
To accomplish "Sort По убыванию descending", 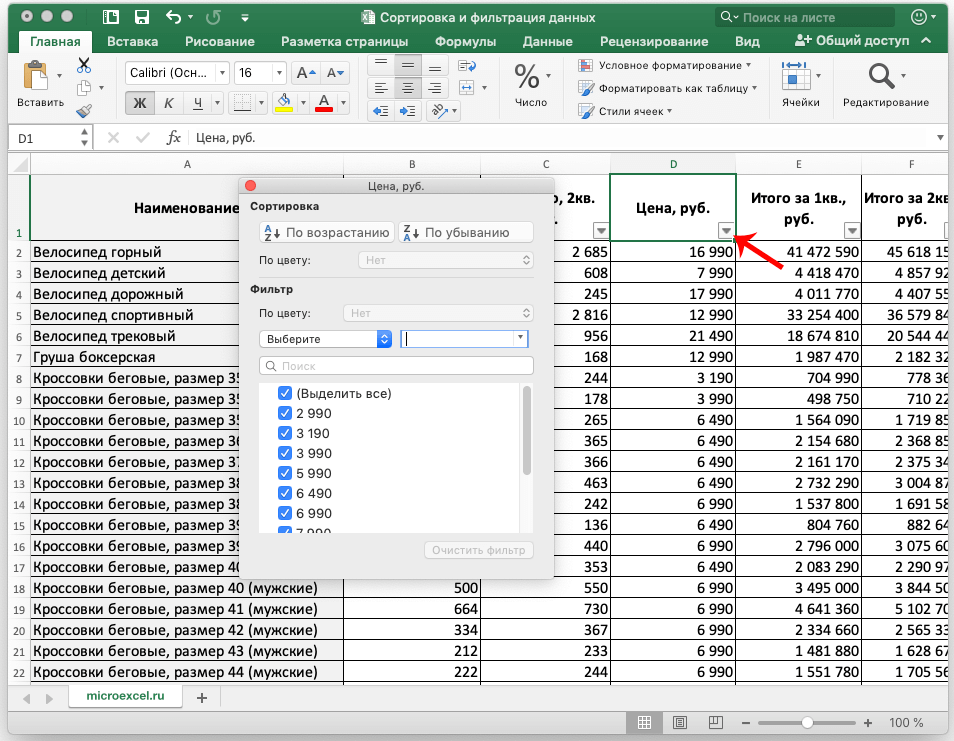I will 465,232.
